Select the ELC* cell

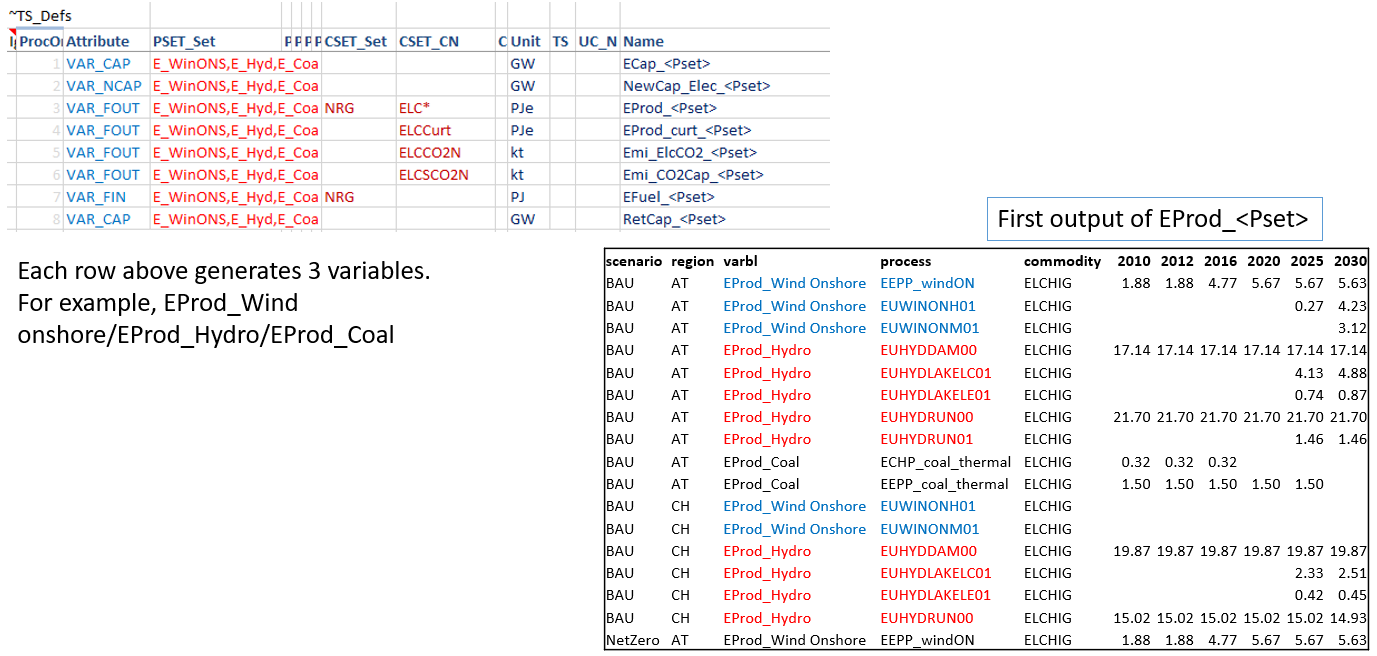[x=415, y=108]
